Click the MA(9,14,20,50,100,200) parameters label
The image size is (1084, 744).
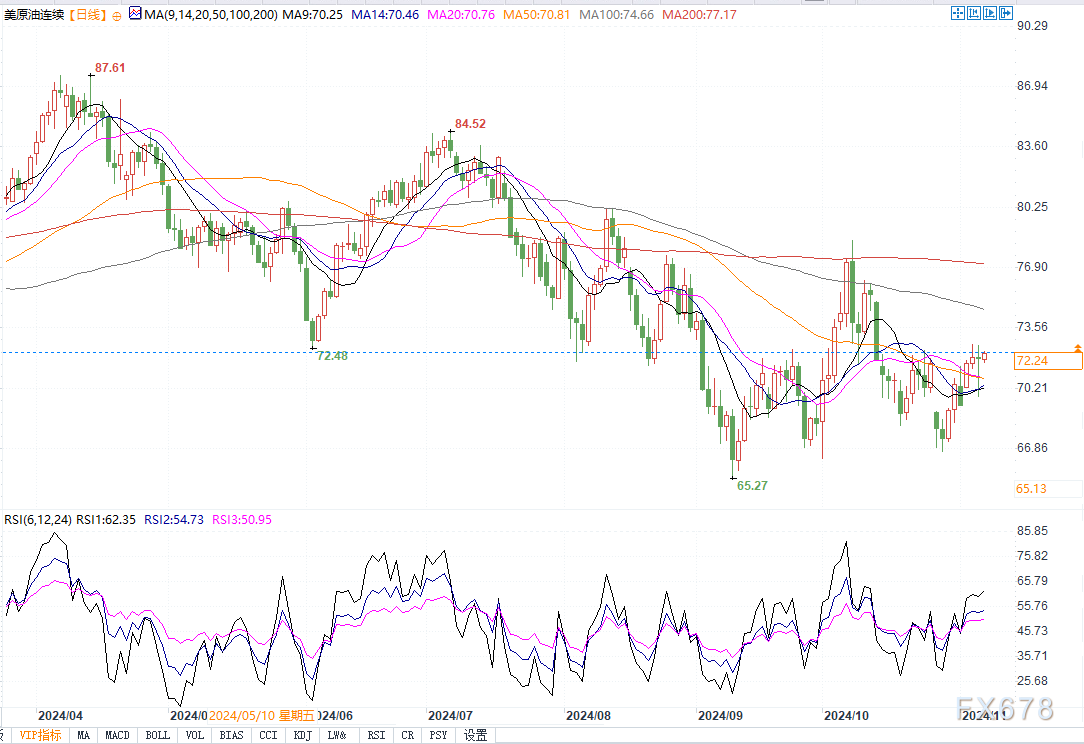click(x=211, y=15)
